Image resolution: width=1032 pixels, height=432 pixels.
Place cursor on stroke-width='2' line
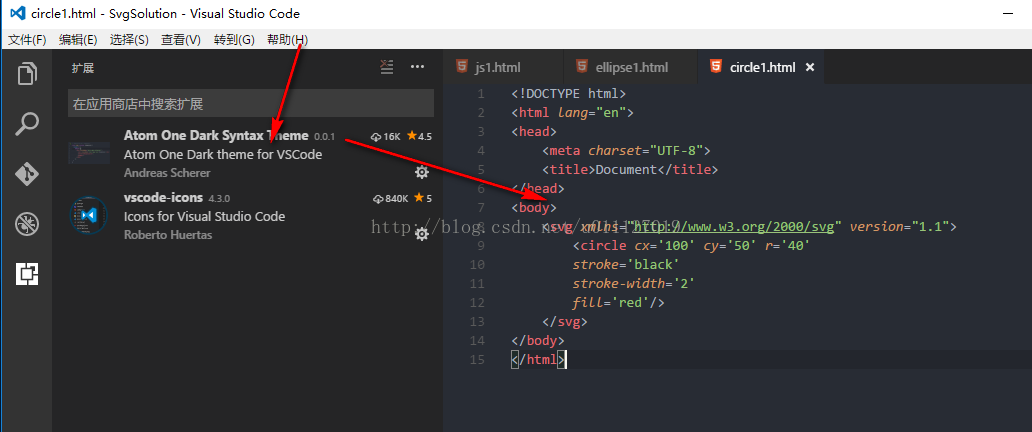pyautogui.click(x=634, y=284)
